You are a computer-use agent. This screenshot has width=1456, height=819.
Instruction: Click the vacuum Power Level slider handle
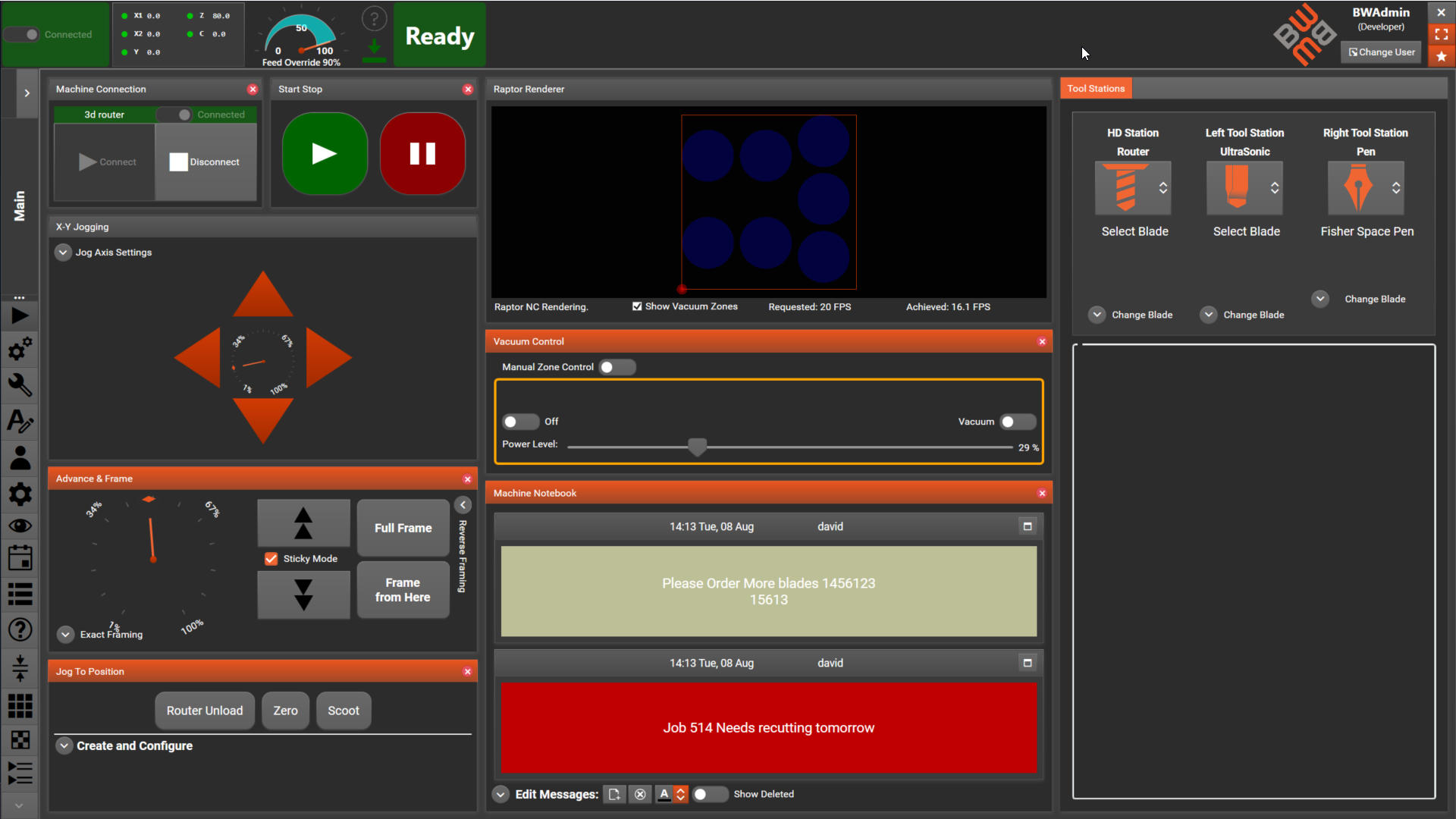697,447
